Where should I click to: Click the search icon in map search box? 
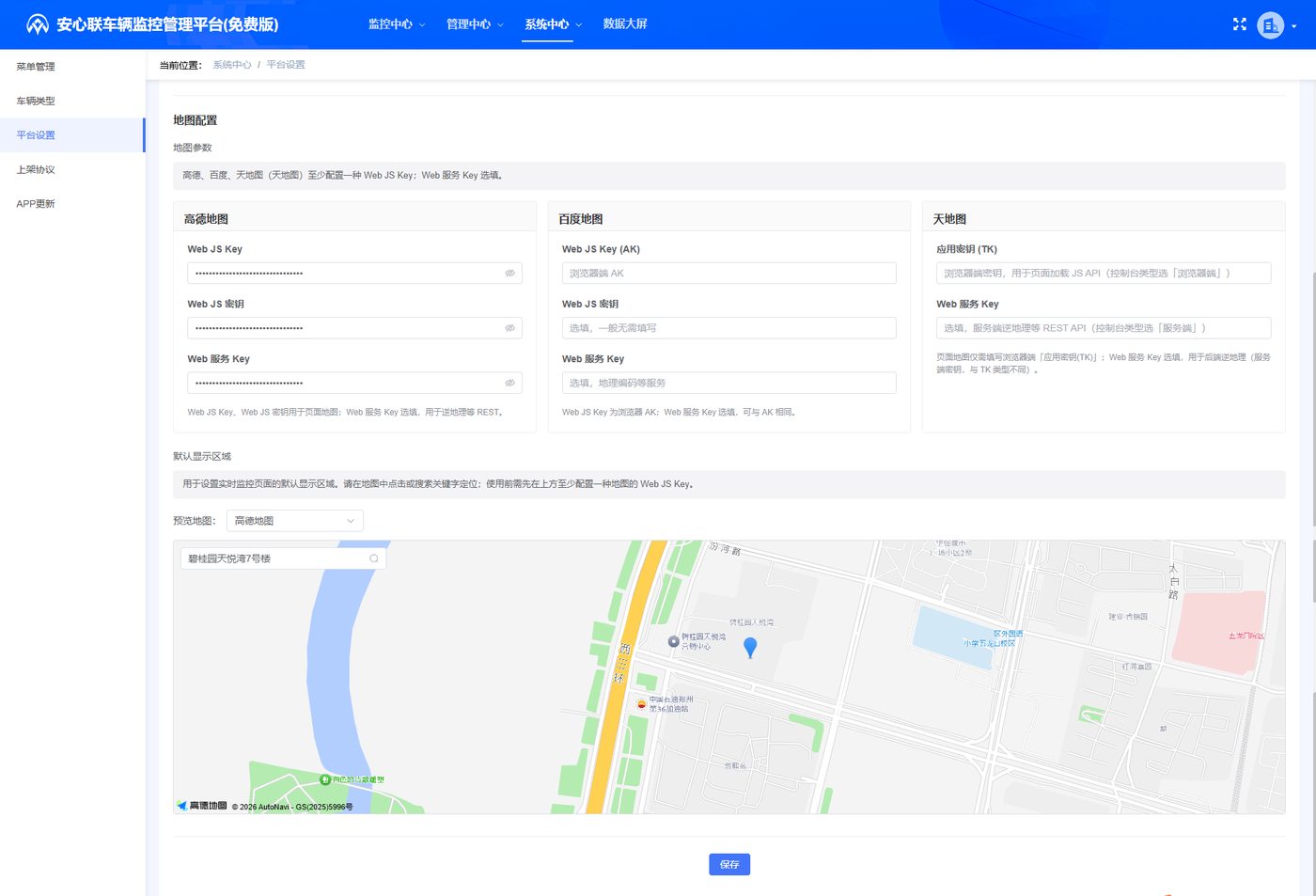point(374,558)
